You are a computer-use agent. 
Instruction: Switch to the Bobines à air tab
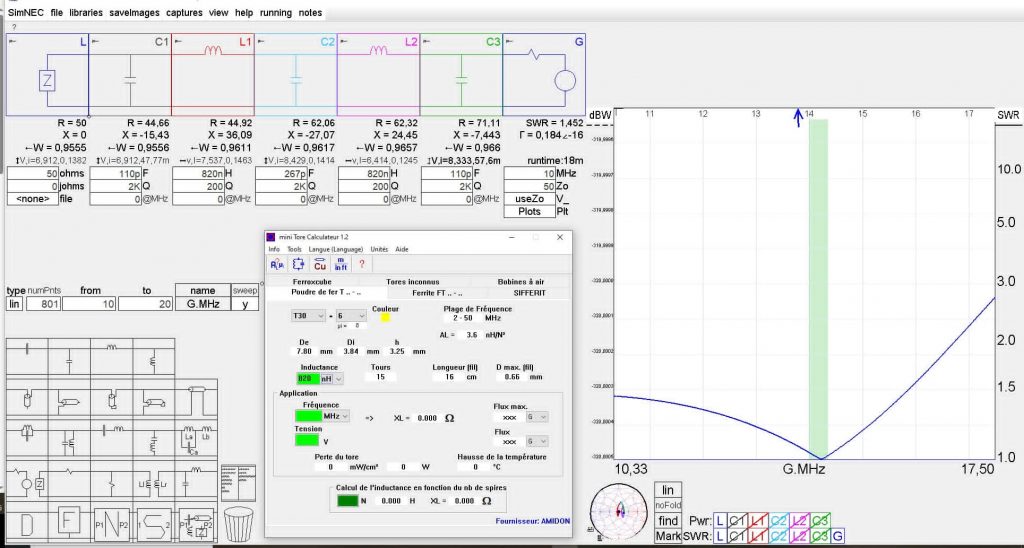pyautogui.click(x=520, y=282)
